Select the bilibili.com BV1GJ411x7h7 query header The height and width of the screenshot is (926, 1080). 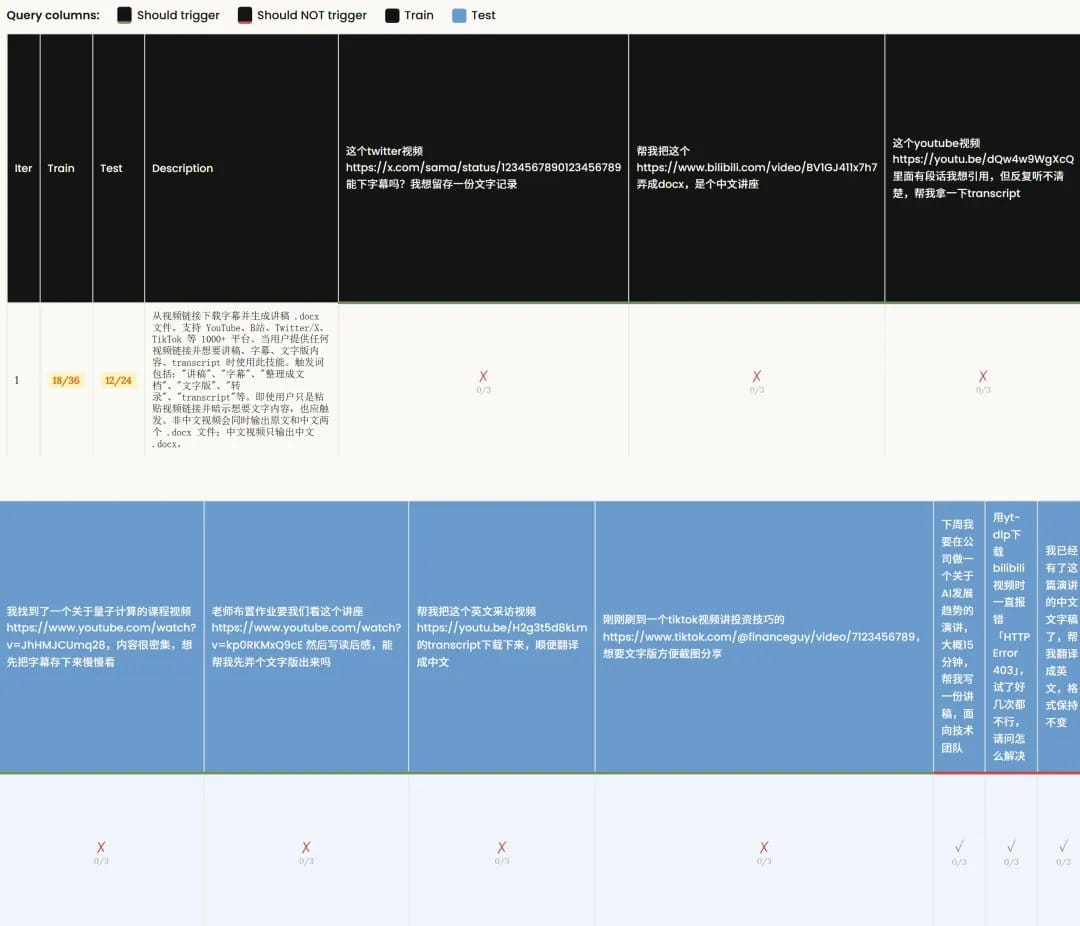[x=756, y=168]
